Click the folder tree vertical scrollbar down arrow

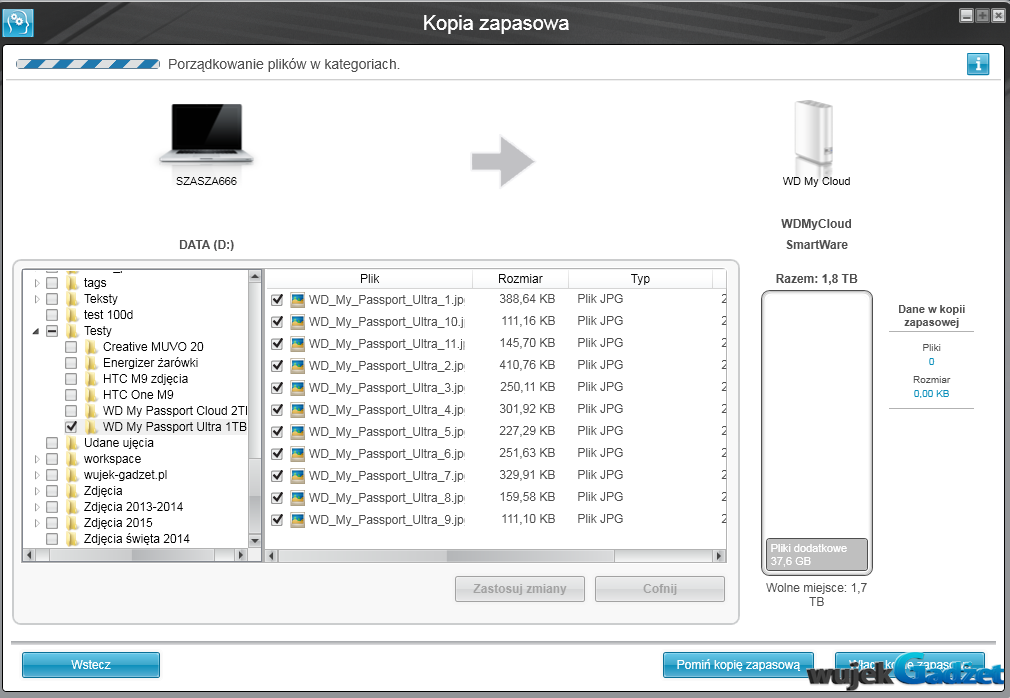pyautogui.click(x=255, y=540)
